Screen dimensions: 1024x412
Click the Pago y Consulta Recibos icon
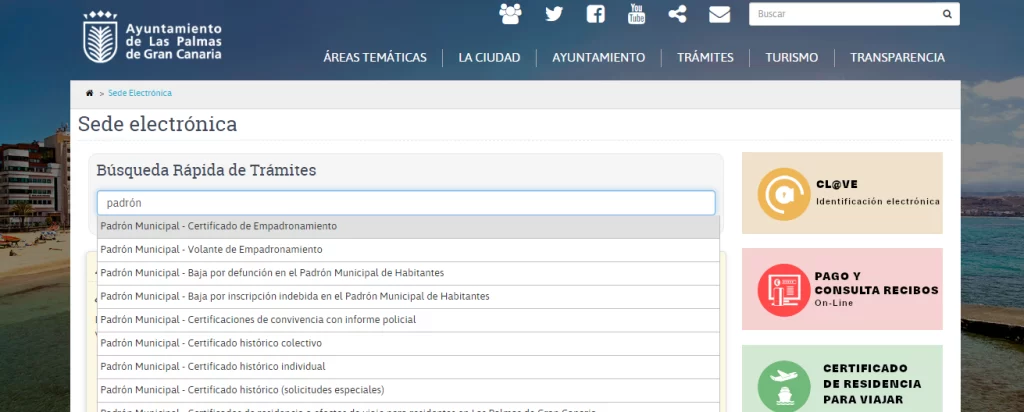(x=784, y=290)
